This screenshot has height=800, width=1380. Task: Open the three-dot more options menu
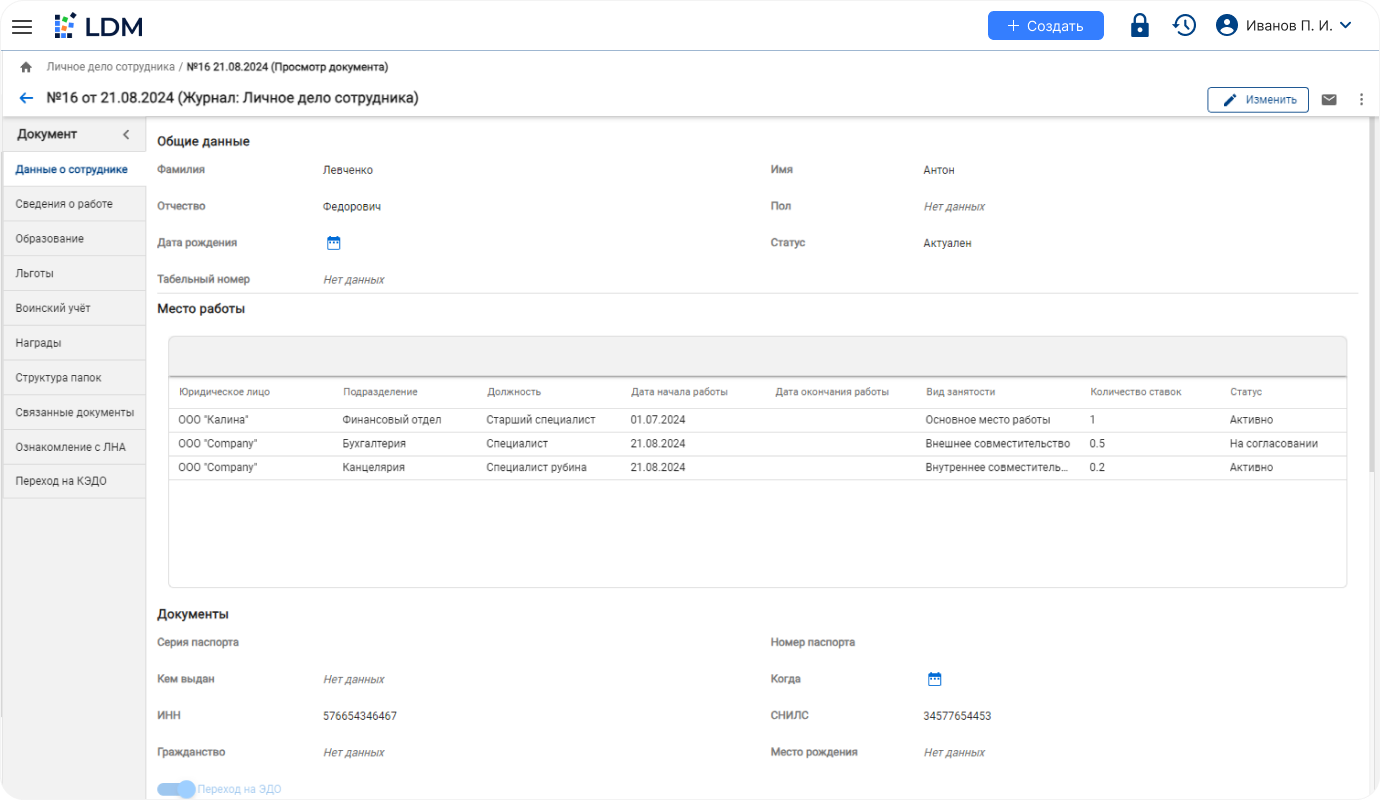click(x=1361, y=99)
